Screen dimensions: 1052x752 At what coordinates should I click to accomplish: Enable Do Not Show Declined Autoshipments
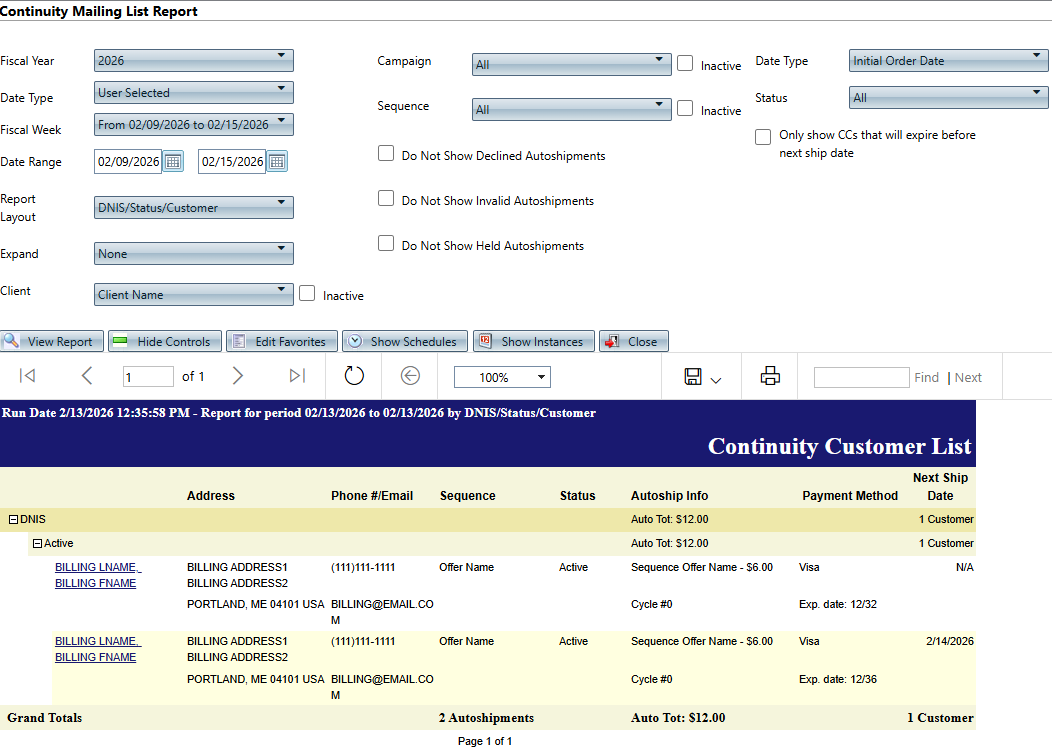(x=386, y=154)
